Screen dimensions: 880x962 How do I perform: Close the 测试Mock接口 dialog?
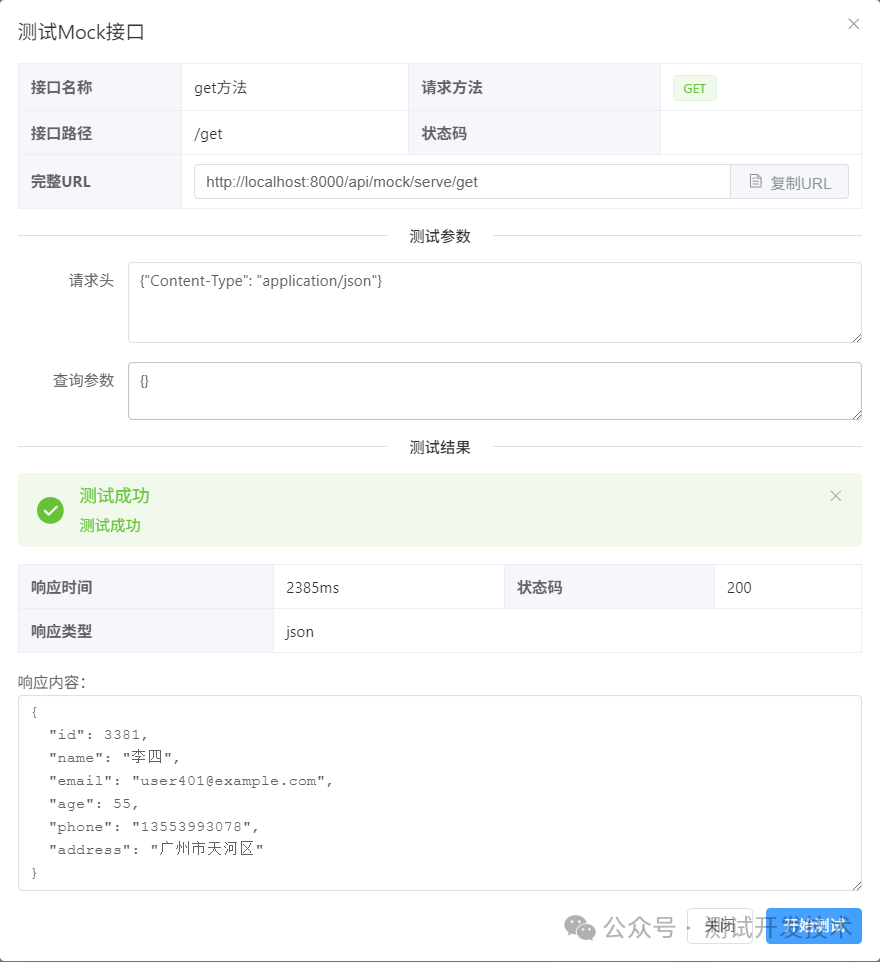(x=853, y=23)
